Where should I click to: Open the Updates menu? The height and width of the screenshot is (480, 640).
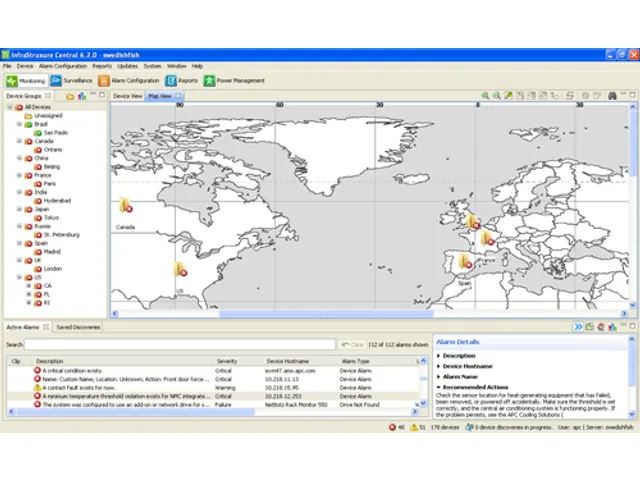[x=127, y=66]
